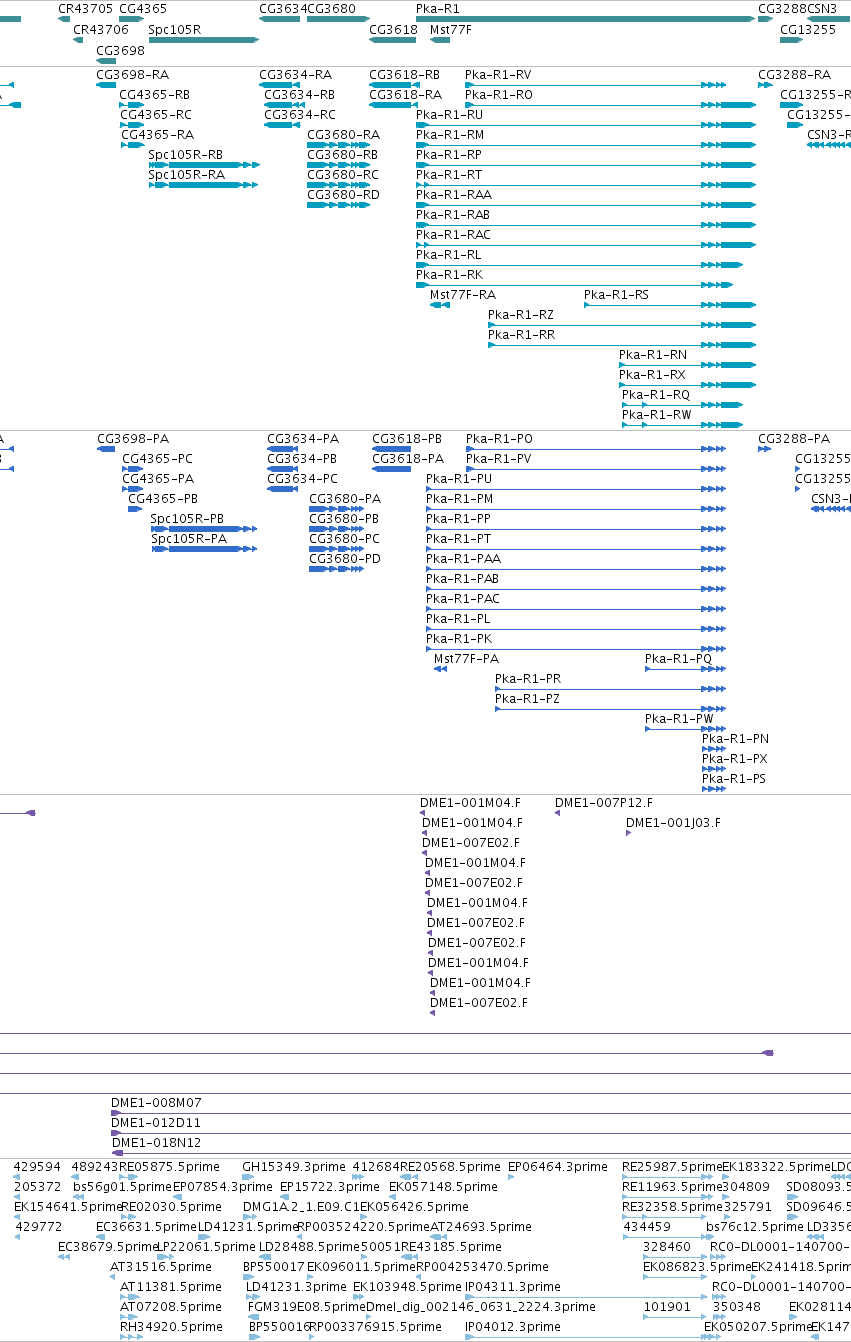Select the DME1-012D11 feature label

click(156, 1122)
